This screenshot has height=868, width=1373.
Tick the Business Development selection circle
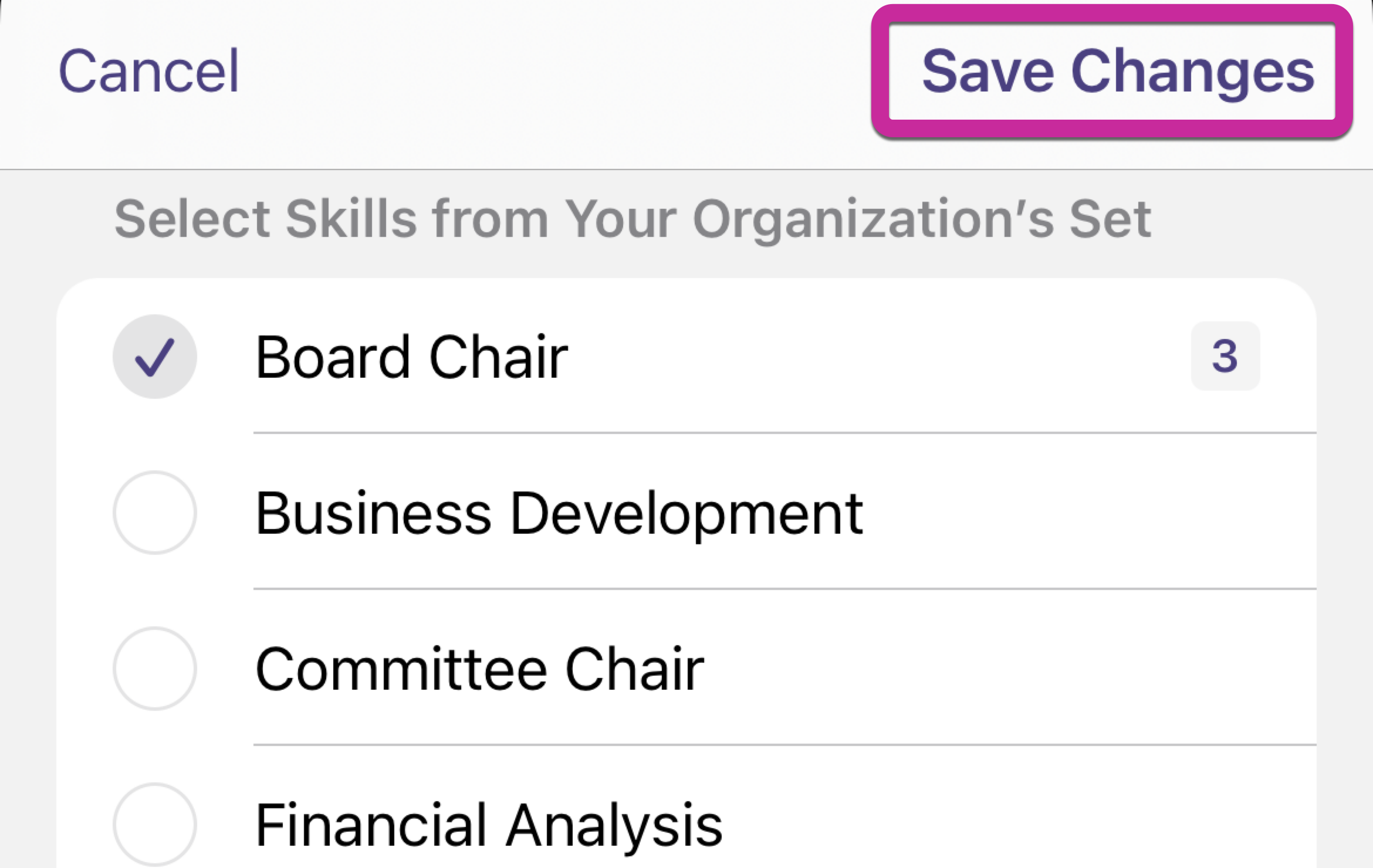click(155, 513)
